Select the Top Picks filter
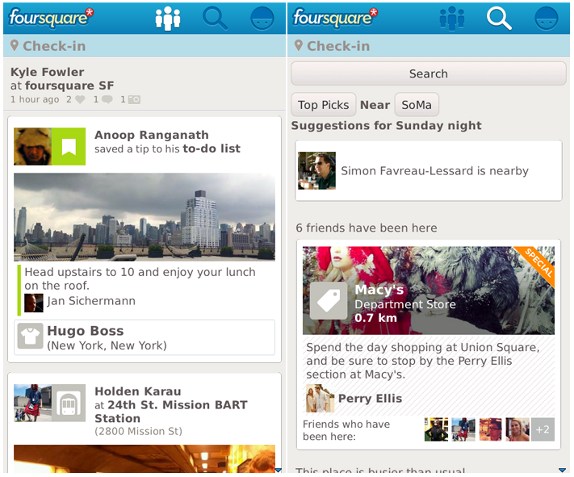Viewport: 574px width, 477px height. [x=323, y=105]
